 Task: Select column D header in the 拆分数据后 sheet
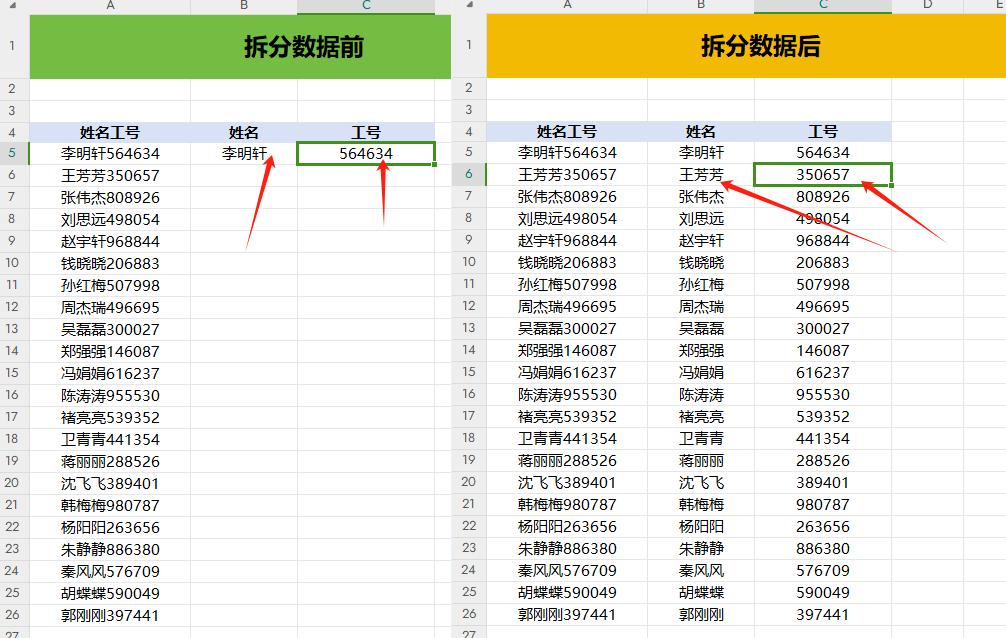point(928,4)
